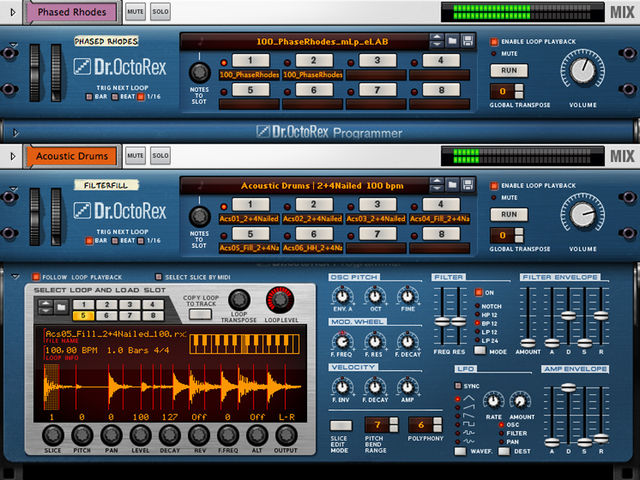640x480 pixels.
Task: Set Trig Next Loop to 1/16 on Acoustic Drums
Action: 141,241
